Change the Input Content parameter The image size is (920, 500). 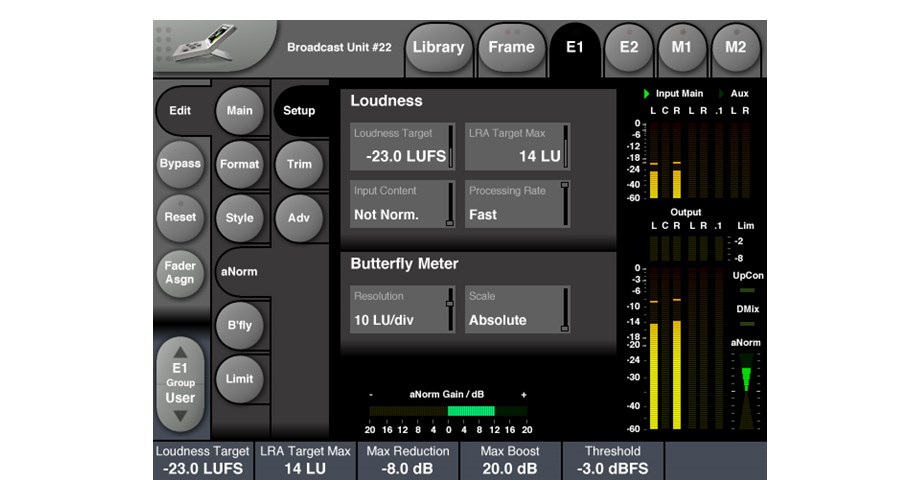[402, 204]
